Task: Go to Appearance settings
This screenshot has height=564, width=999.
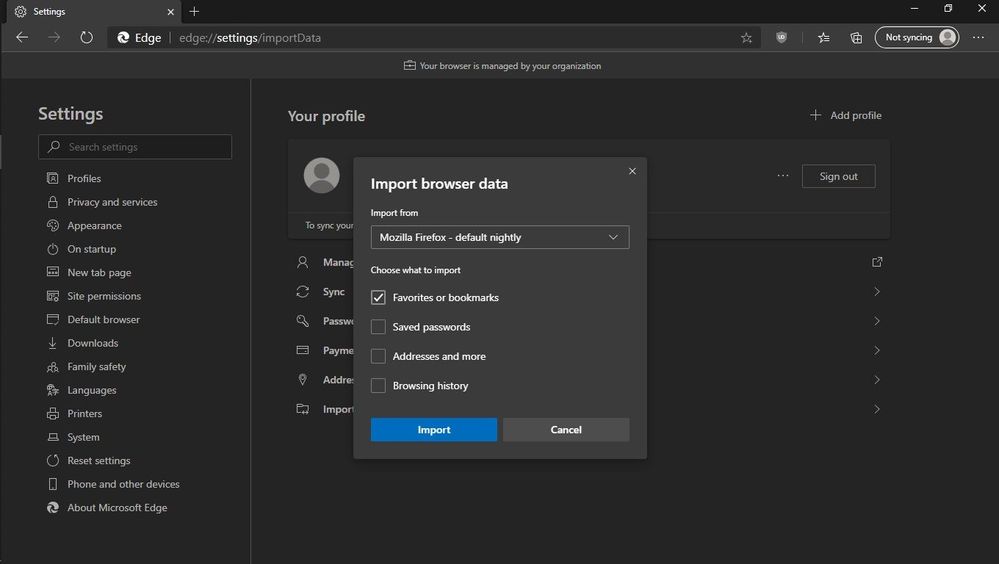Action: [94, 226]
